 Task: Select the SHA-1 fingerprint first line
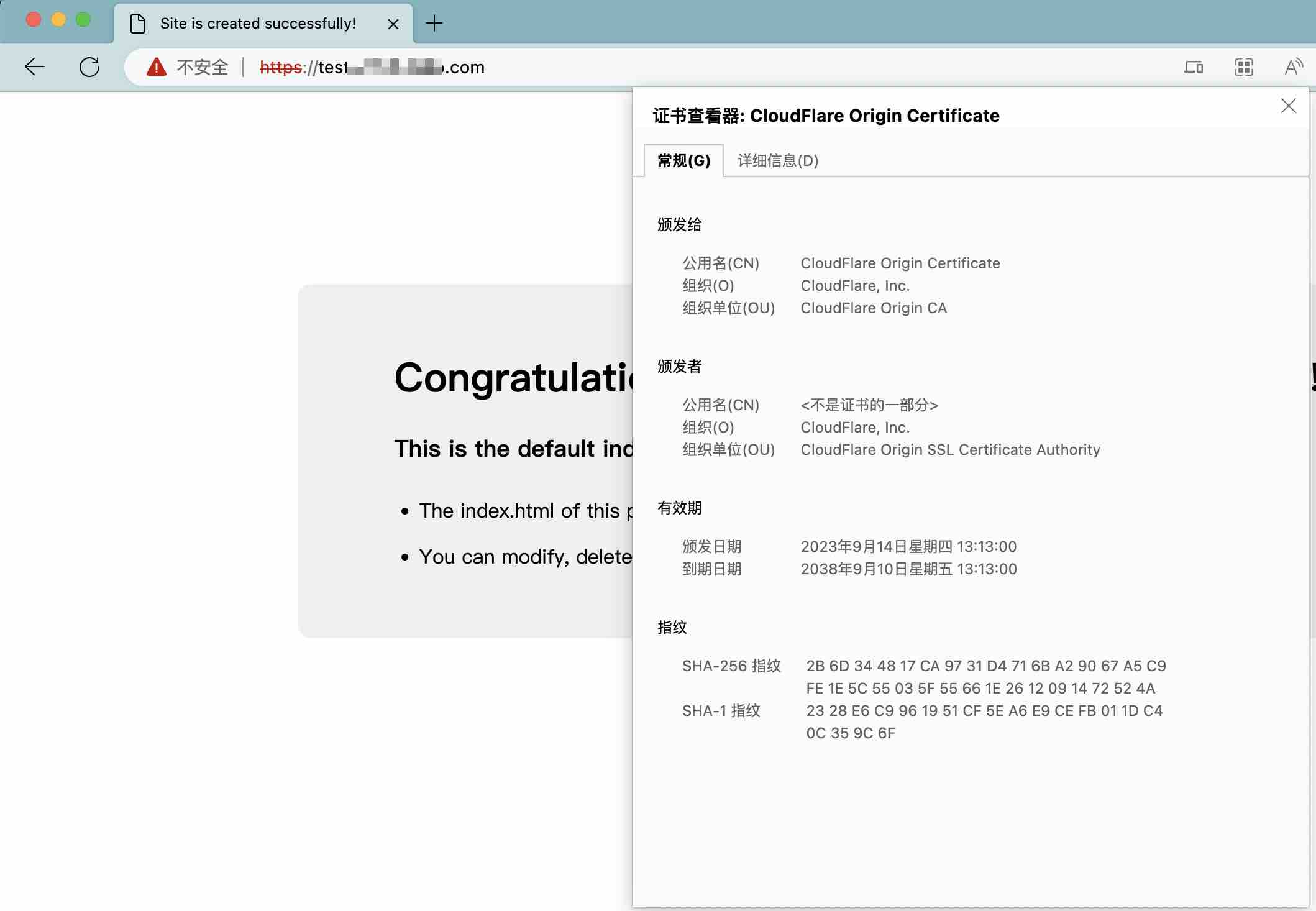pyautogui.click(x=984, y=711)
